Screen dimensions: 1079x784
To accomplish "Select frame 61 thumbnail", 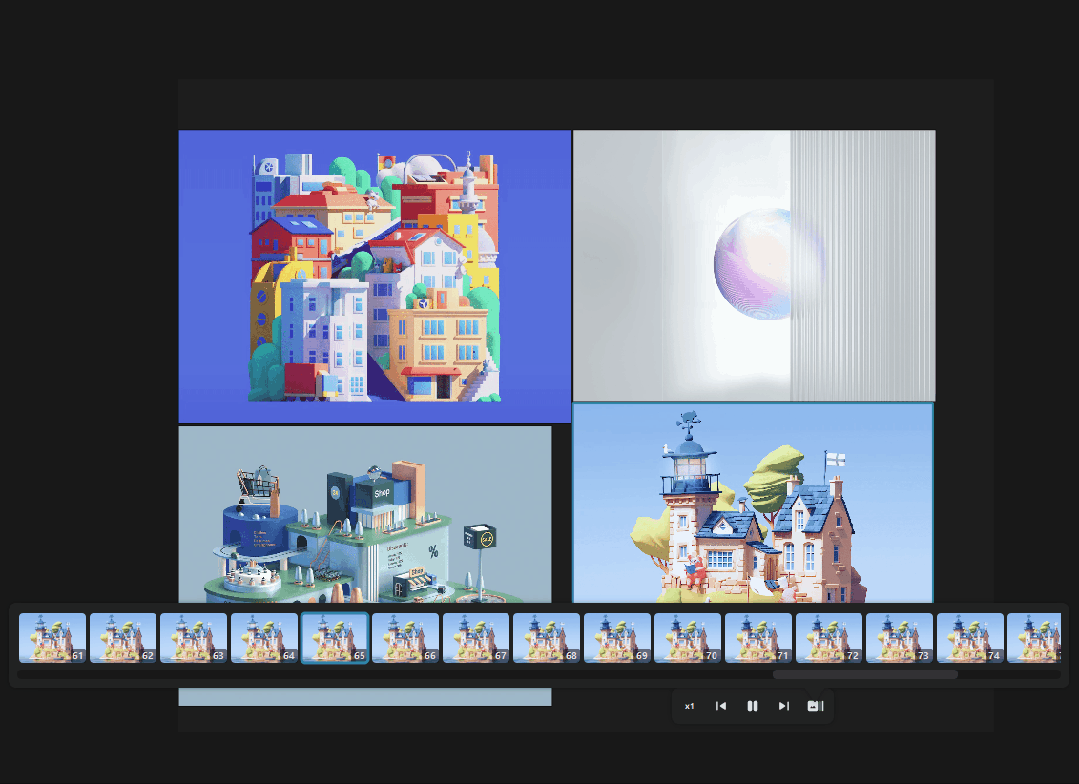I will (52, 638).
